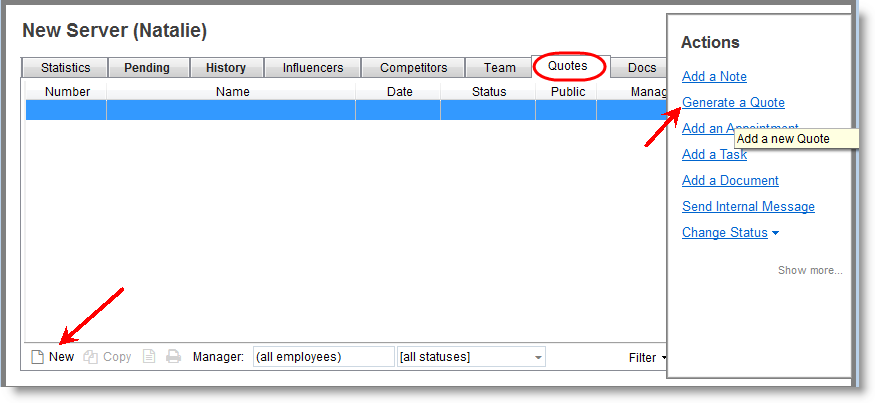
Task: Switch to the Statistics tab
Action: (x=65, y=68)
